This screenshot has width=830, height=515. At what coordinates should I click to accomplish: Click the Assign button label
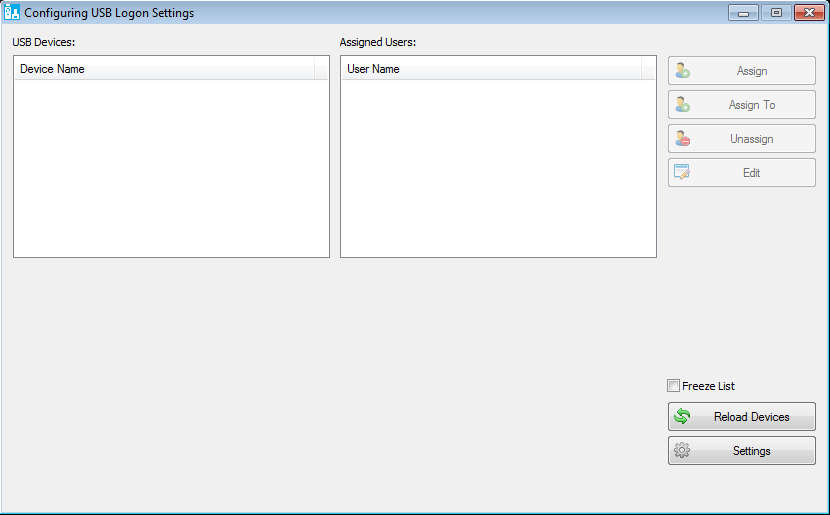(x=752, y=71)
